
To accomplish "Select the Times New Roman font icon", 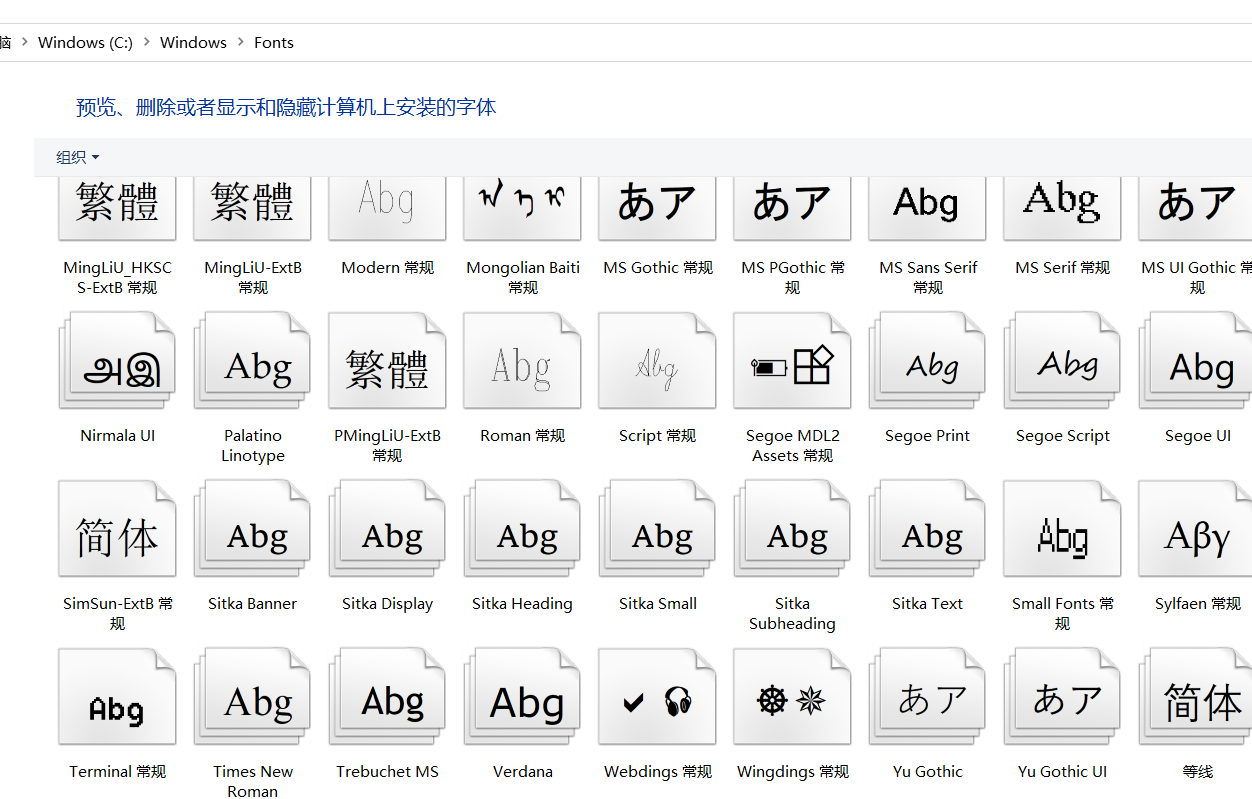I will pos(252,696).
